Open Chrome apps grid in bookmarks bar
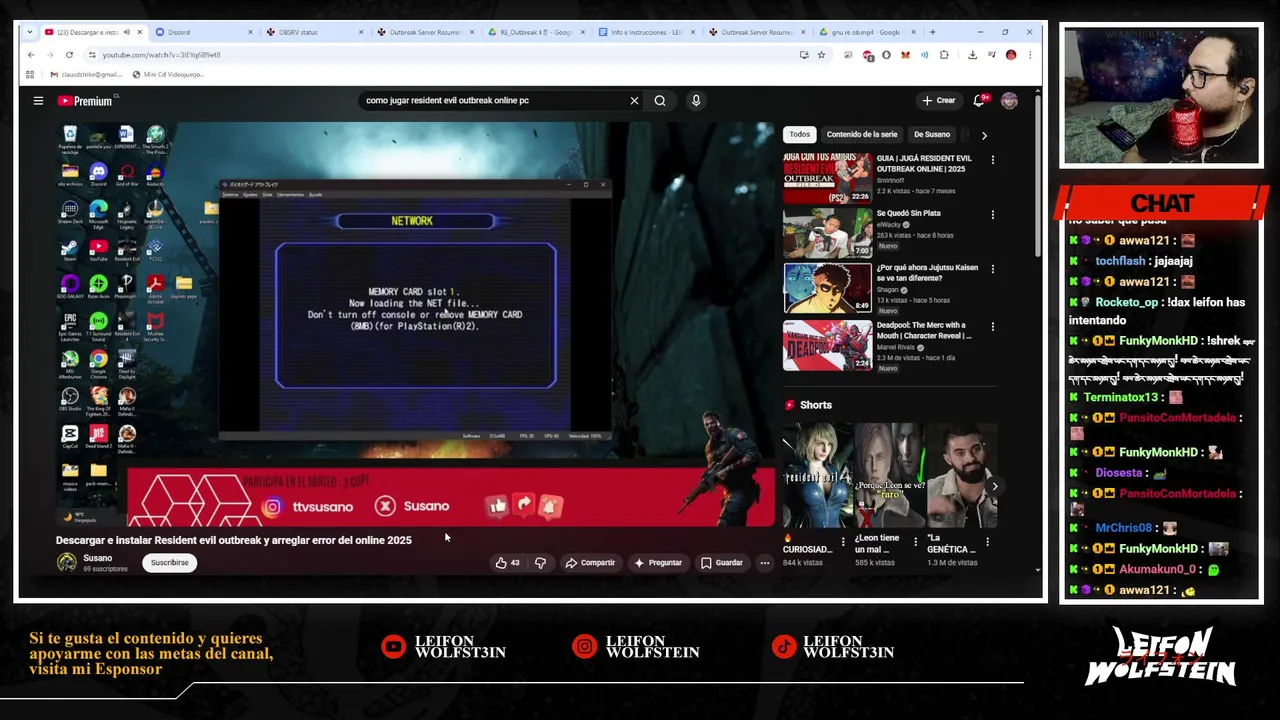 tap(30, 74)
